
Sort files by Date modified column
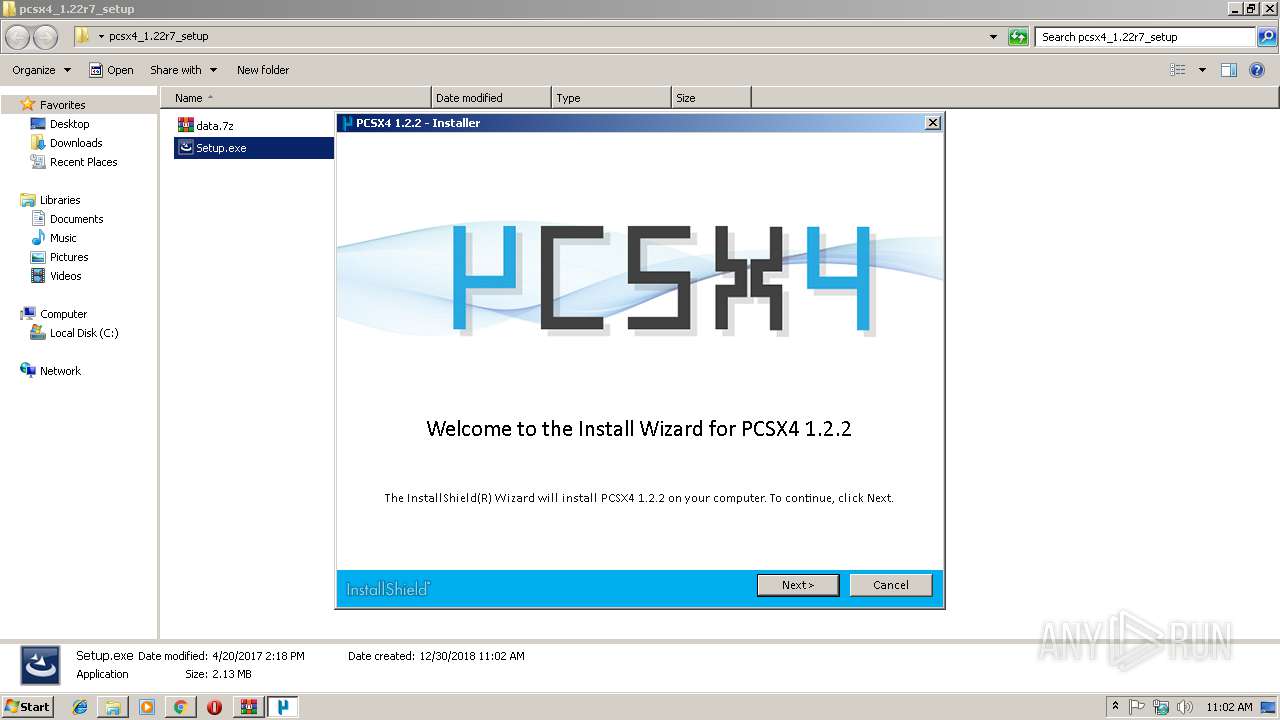(x=491, y=98)
